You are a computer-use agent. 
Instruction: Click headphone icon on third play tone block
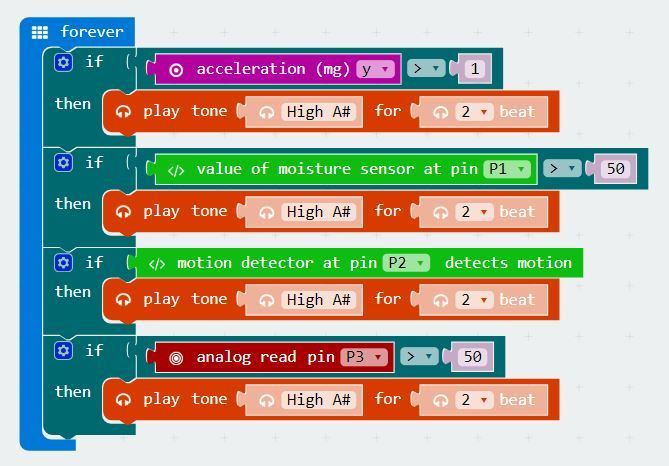[123, 300]
